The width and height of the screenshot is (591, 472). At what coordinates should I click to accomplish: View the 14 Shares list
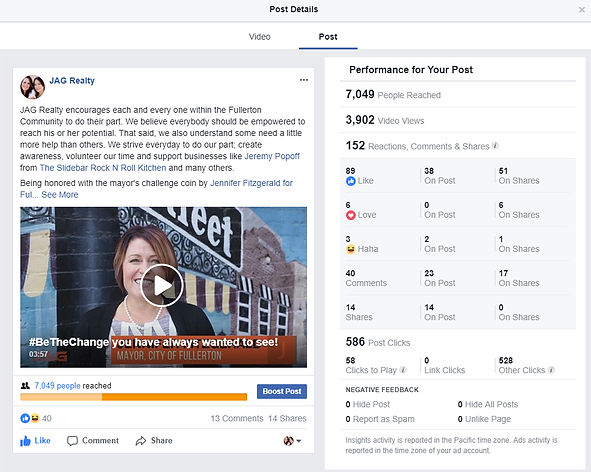[287, 418]
